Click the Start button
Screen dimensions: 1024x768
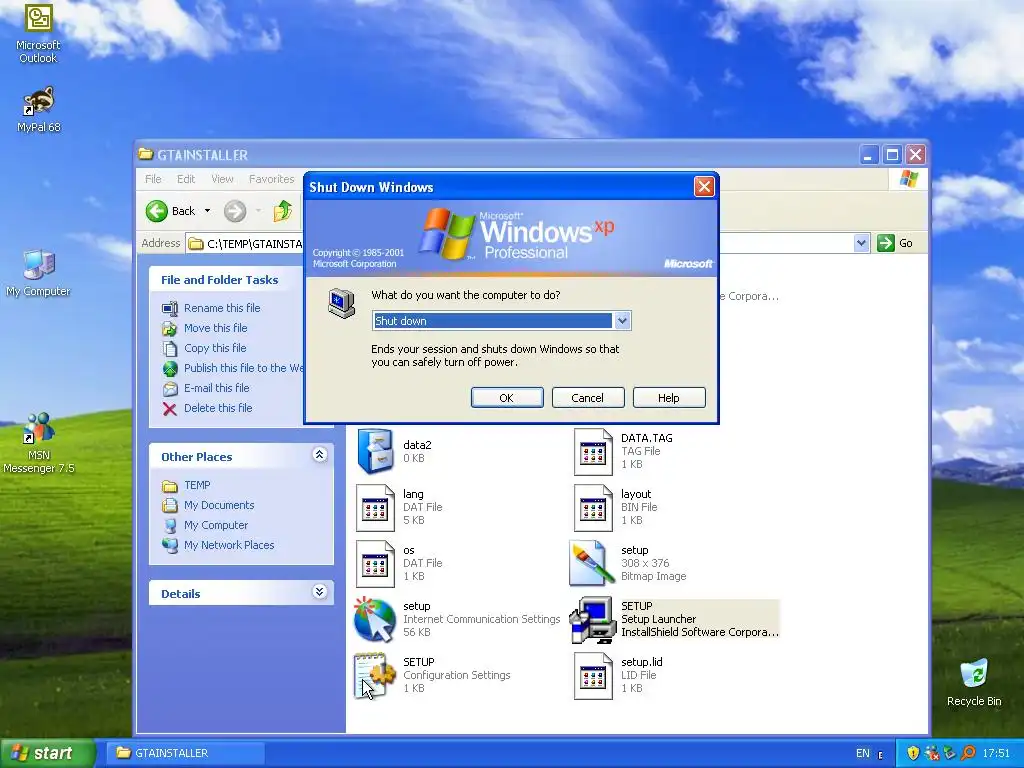46,753
